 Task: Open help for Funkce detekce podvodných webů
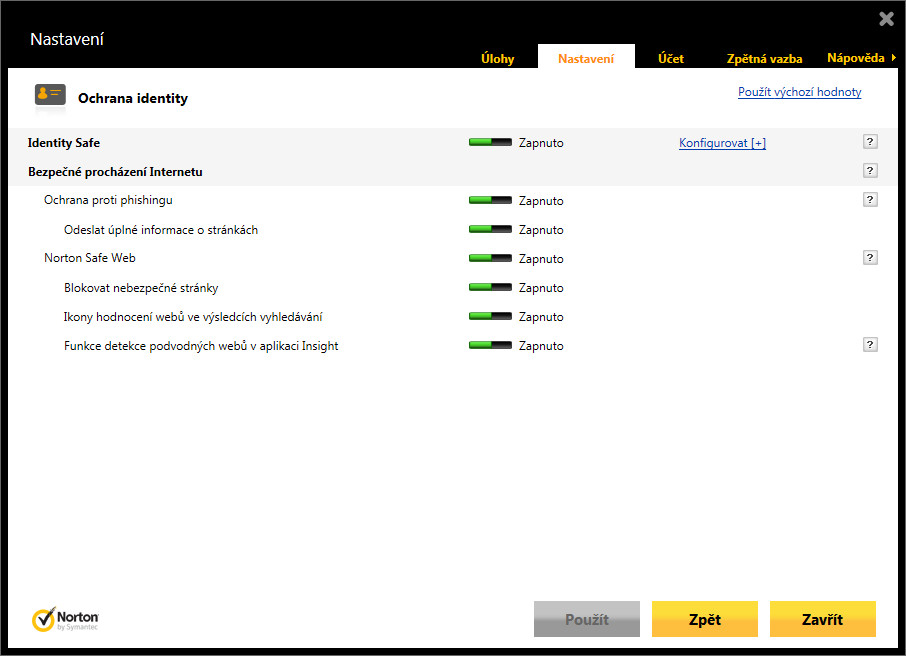coord(870,345)
